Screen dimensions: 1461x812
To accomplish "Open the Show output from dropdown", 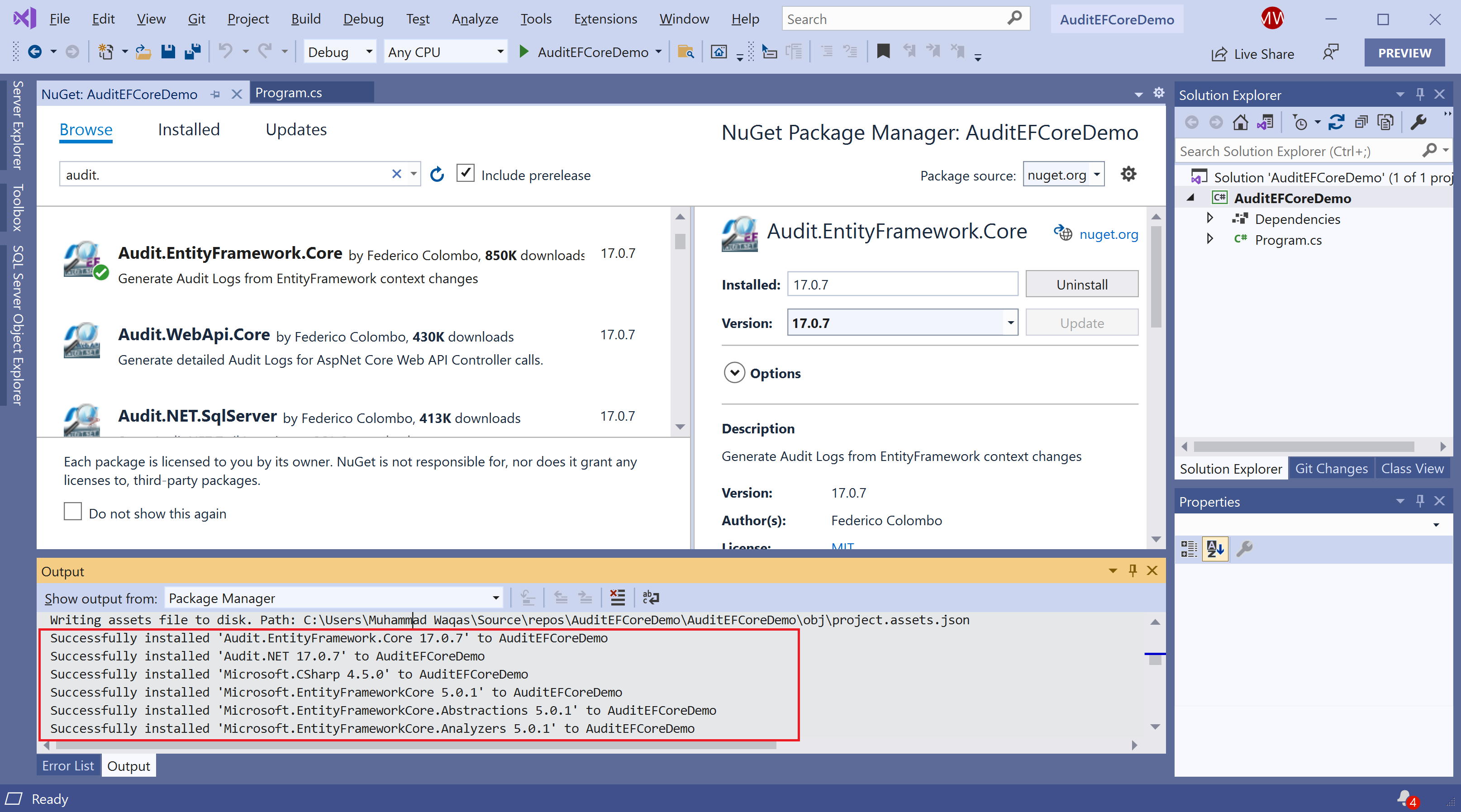I will click(x=495, y=598).
